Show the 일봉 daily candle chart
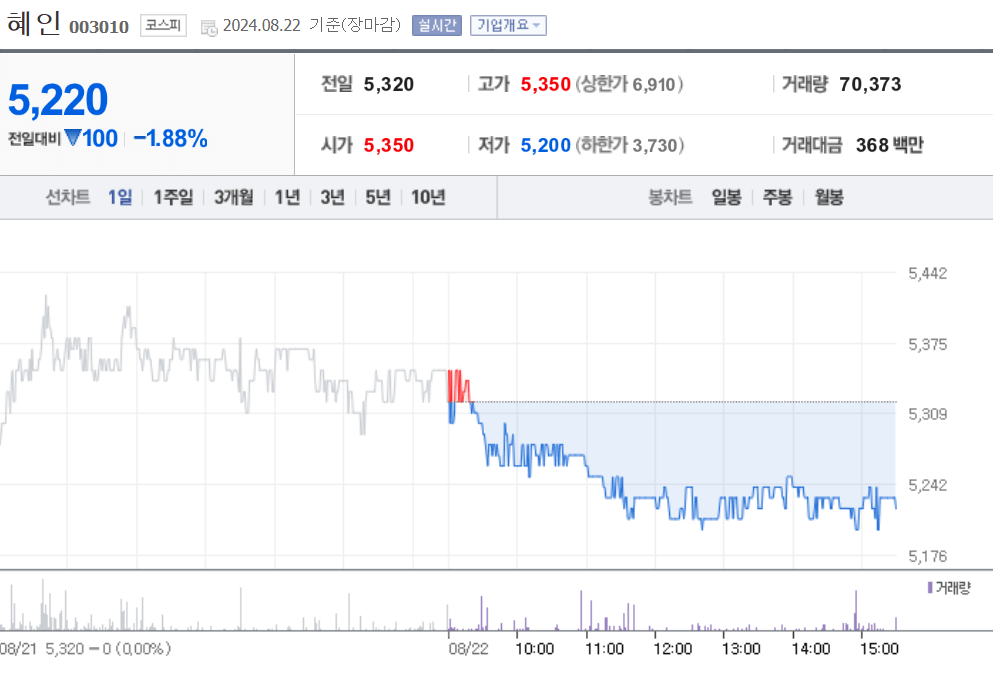993x686 pixels. click(726, 197)
